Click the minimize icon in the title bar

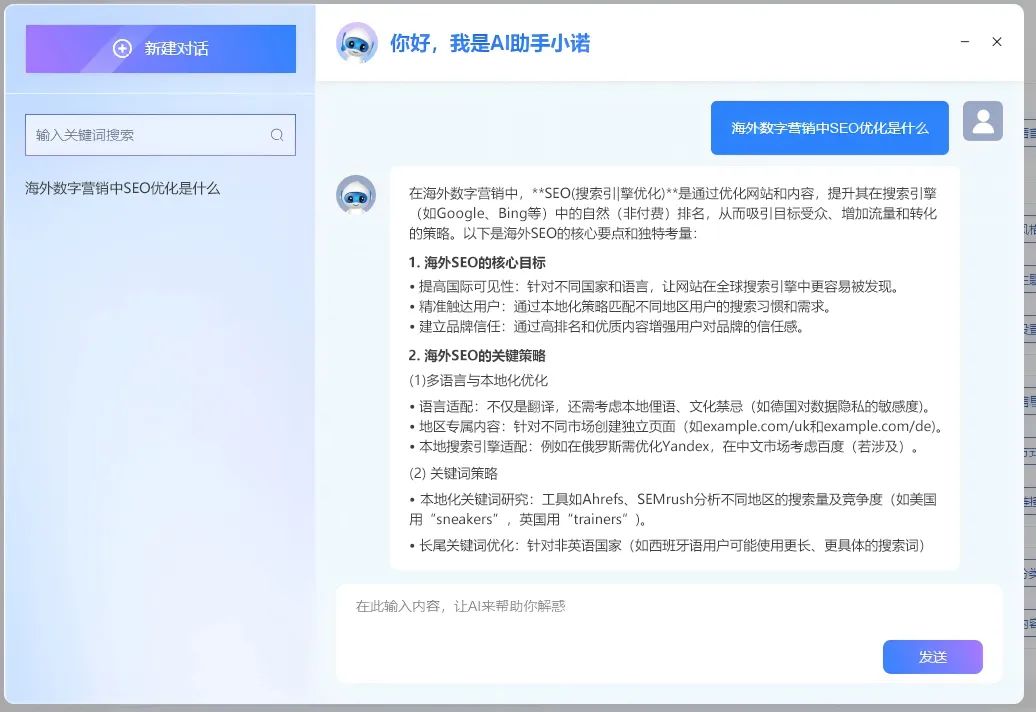964,43
